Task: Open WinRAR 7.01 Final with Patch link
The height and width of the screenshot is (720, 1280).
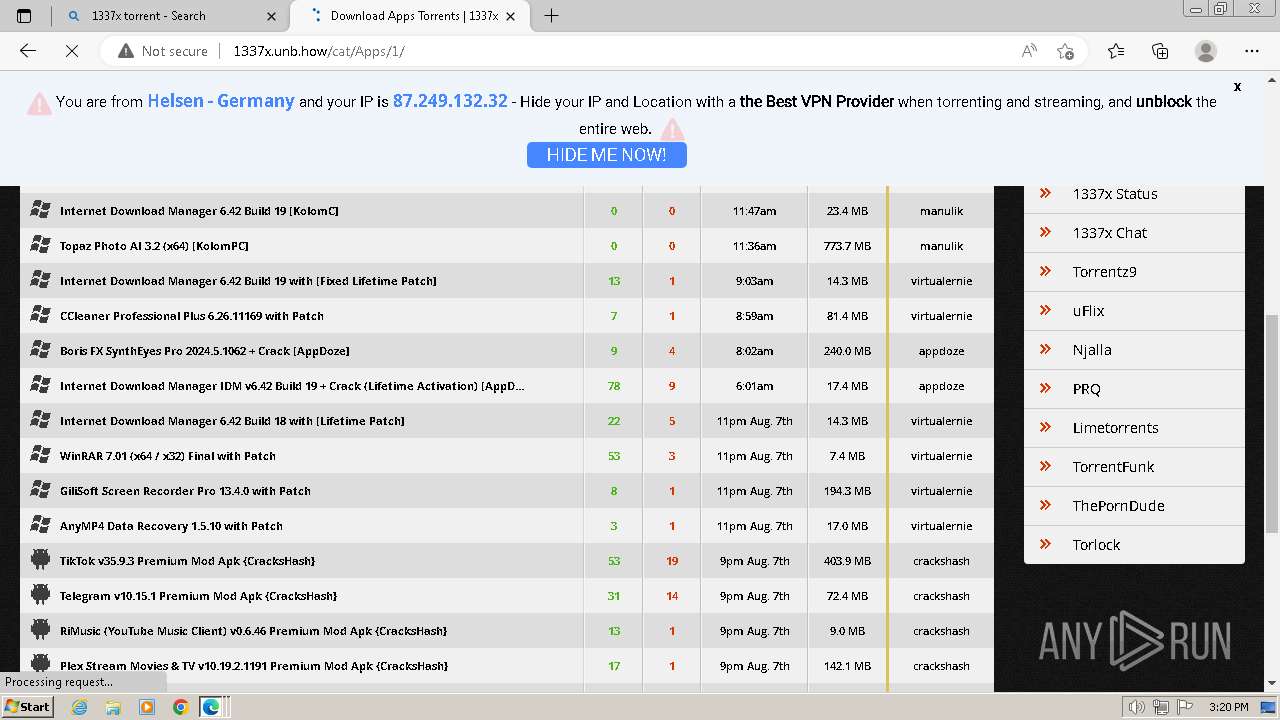Action: click(x=168, y=456)
